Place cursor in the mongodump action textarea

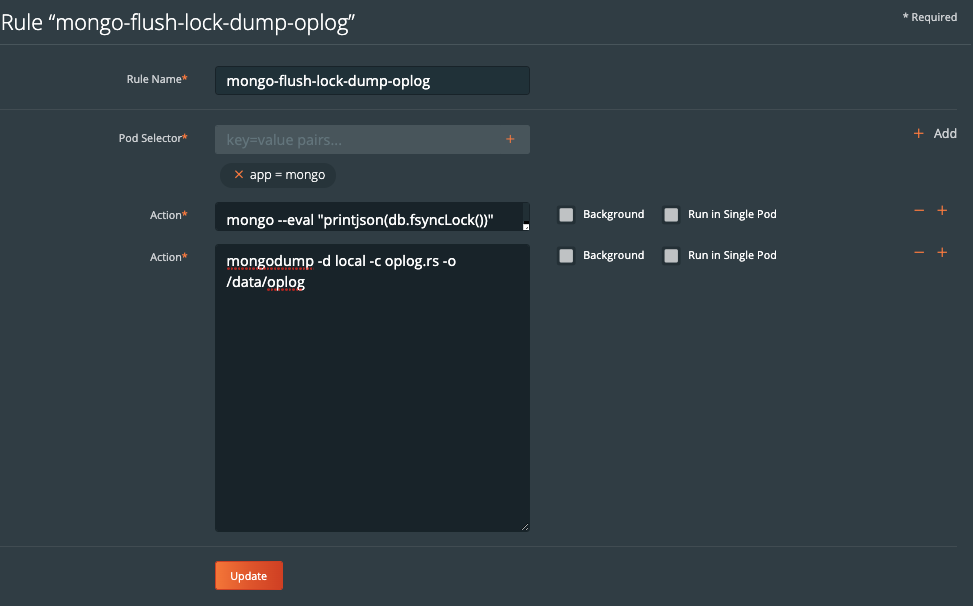click(x=372, y=400)
